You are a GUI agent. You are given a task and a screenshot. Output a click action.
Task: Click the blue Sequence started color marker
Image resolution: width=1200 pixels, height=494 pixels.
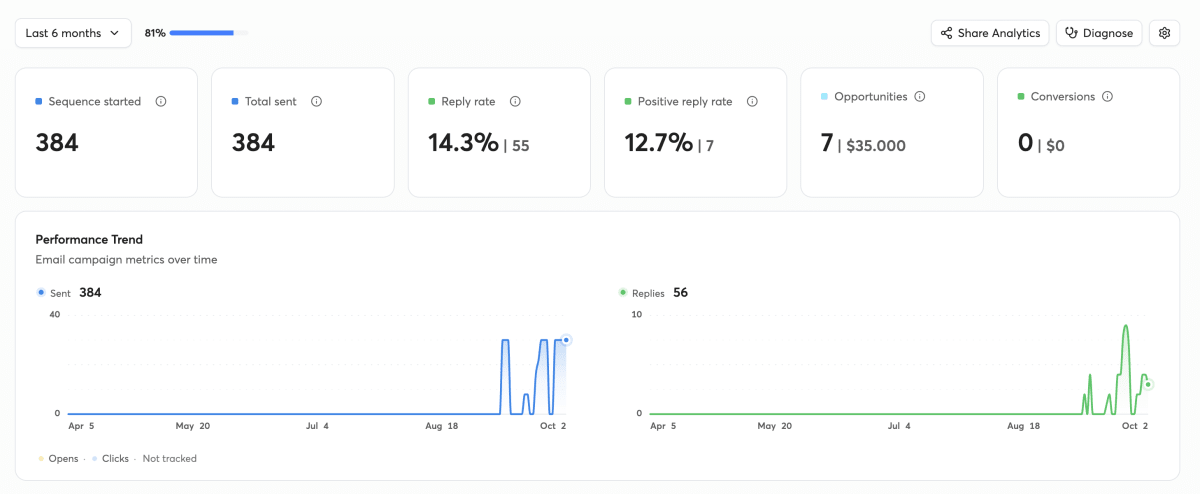tap(39, 101)
